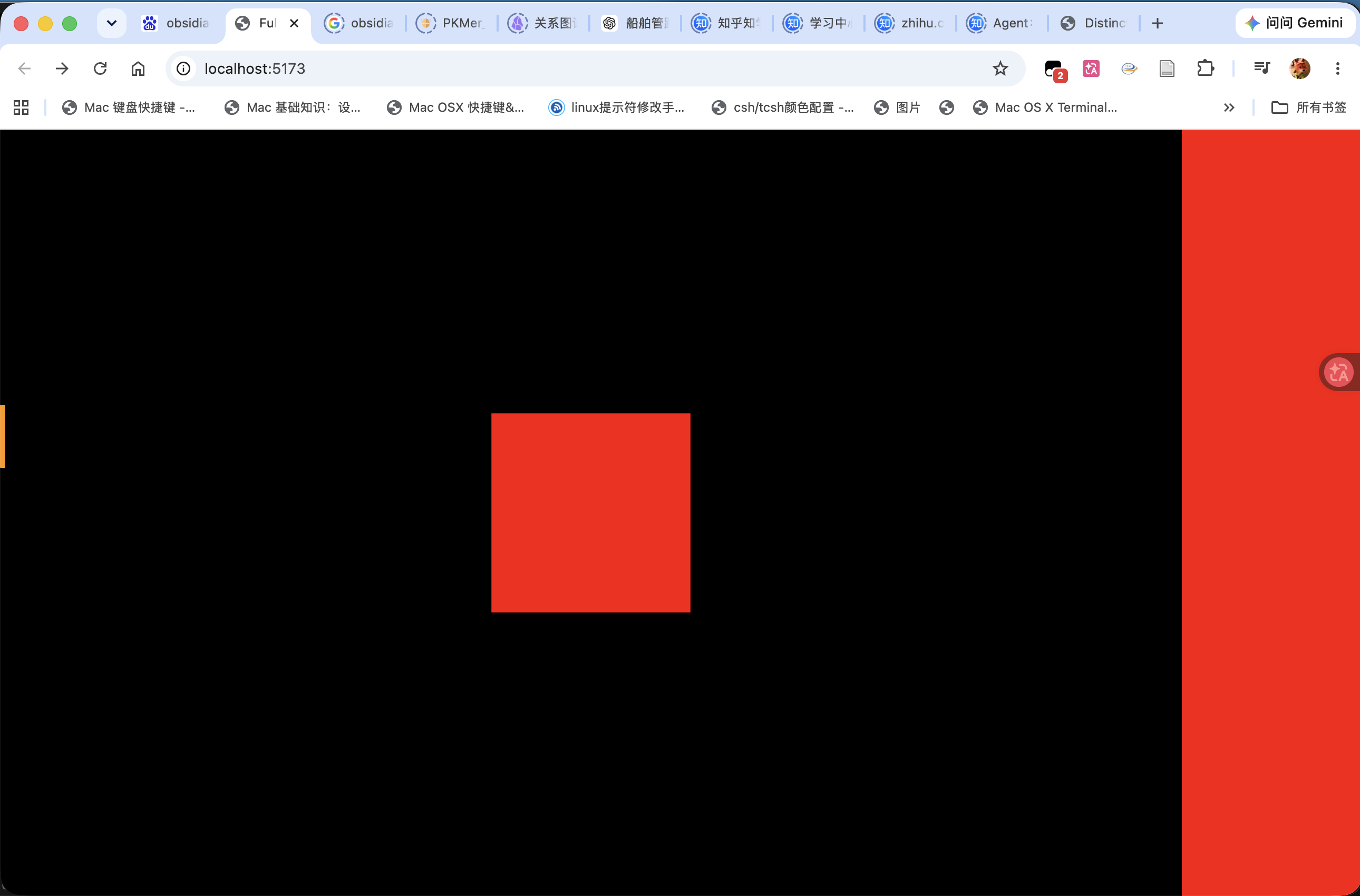Switch to the 学习中 tab
Screen dimensions: 1360x896
(817, 23)
